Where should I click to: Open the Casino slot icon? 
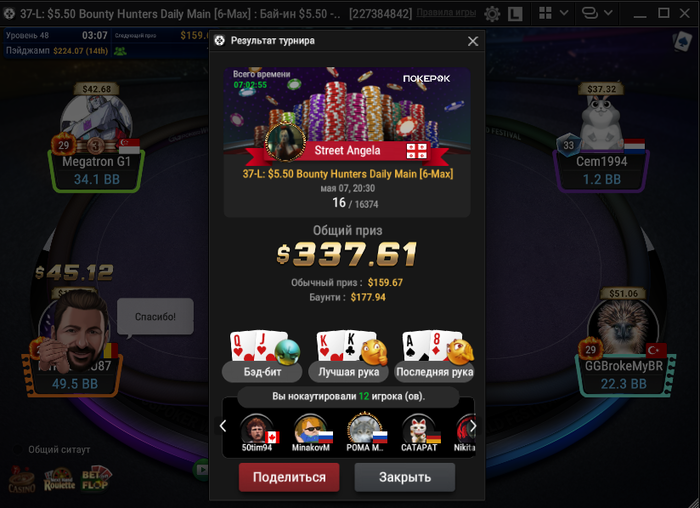(22, 480)
